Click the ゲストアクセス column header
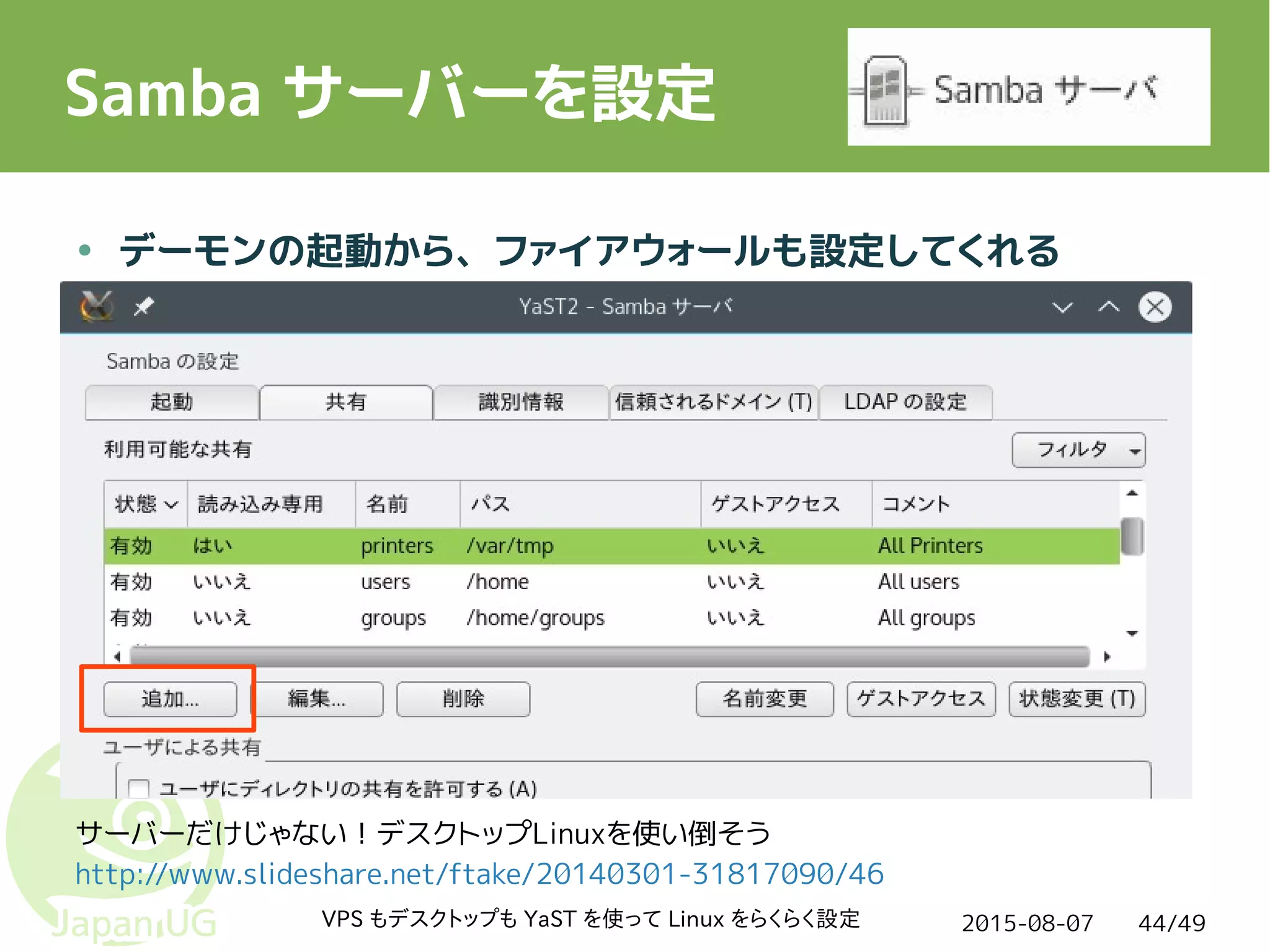The image size is (1270, 952). click(786, 504)
